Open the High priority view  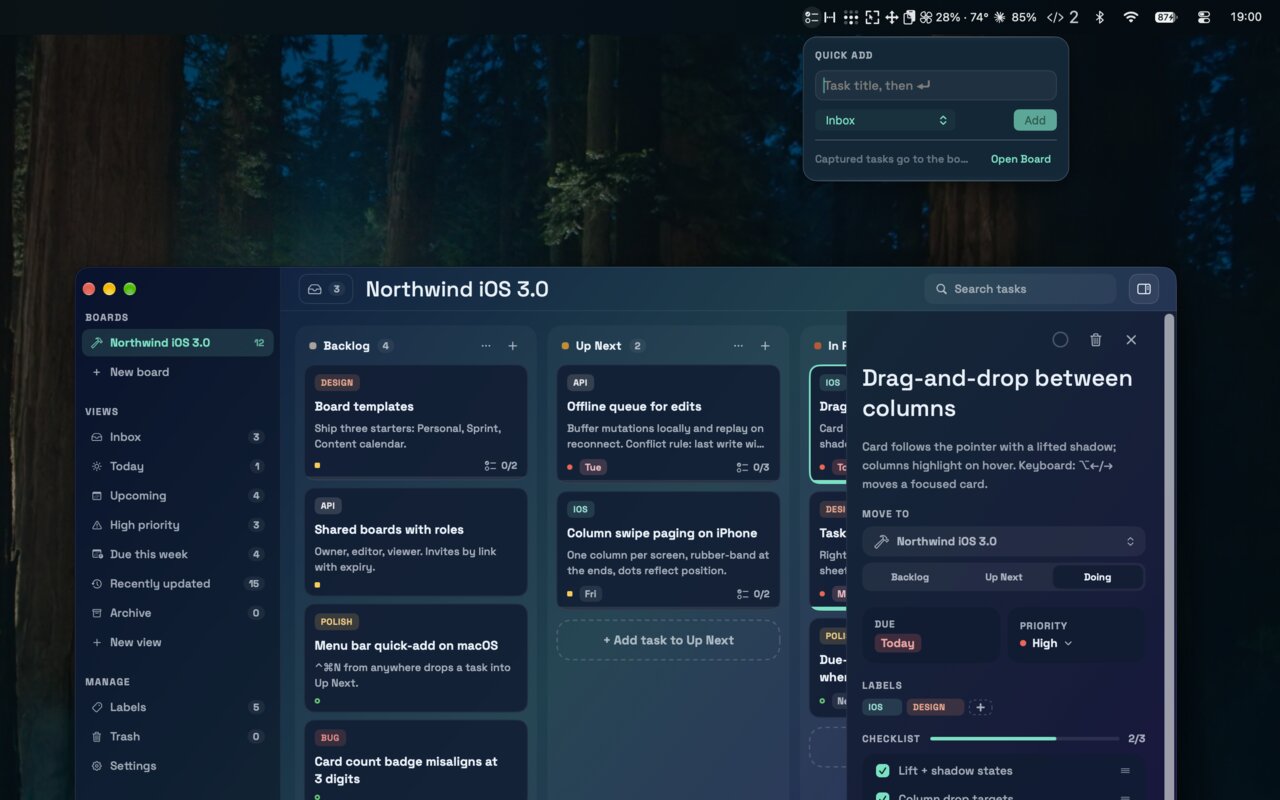[x=177, y=525]
